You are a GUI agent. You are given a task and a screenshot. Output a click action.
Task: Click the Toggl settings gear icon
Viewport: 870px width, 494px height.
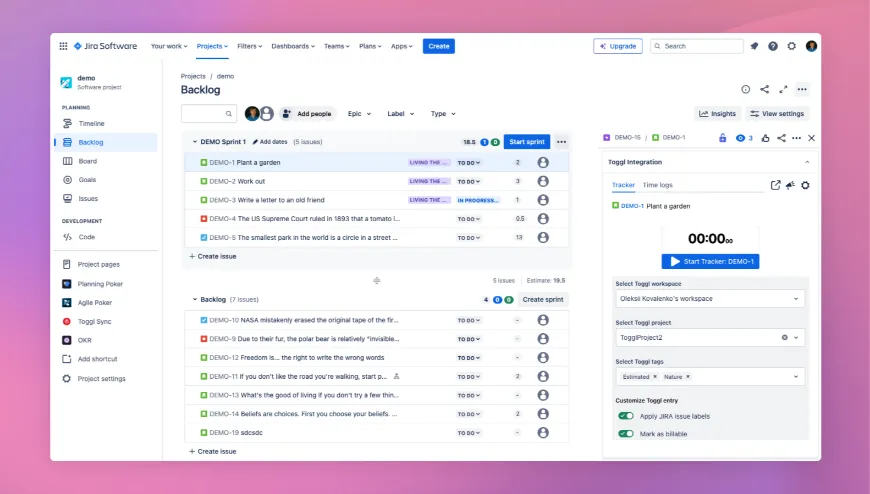[x=805, y=185]
